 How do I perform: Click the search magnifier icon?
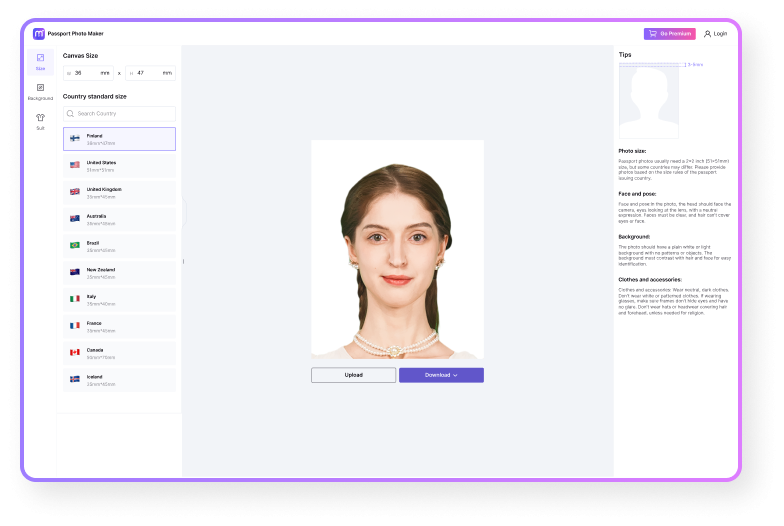71,114
